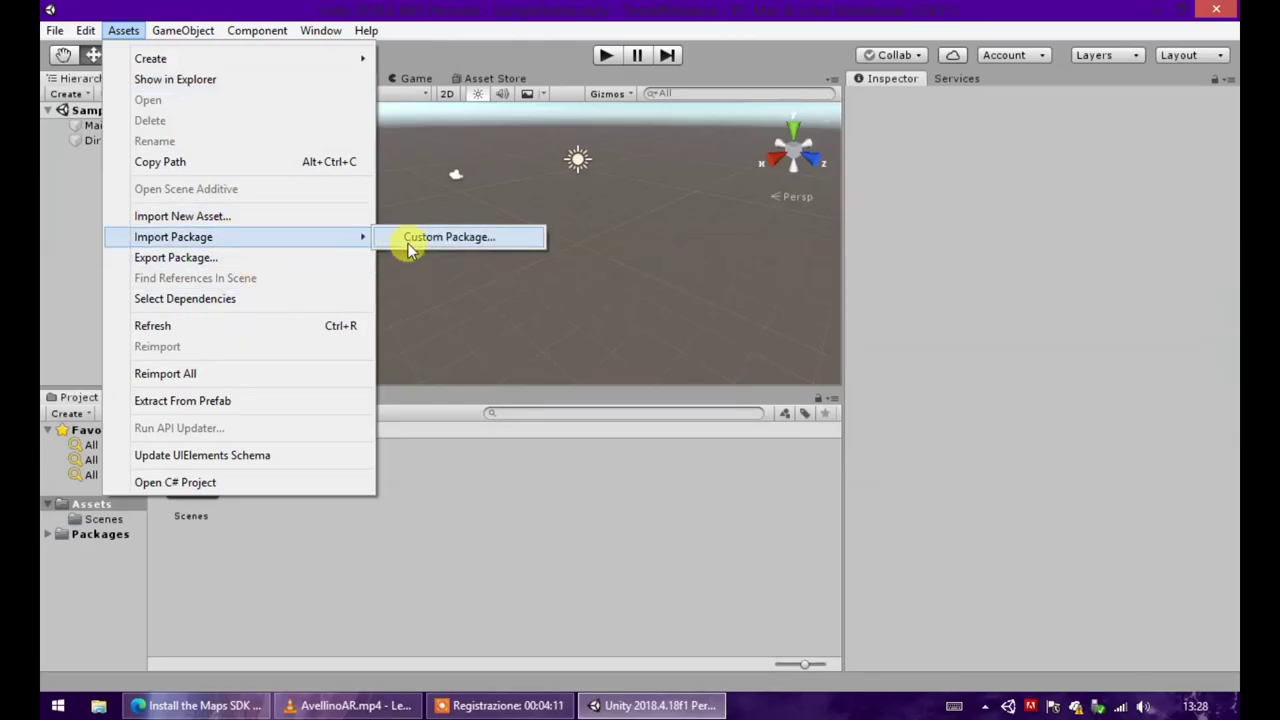This screenshot has height=720, width=1280.
Task: Toggle scene audio speaker icon
Action: click(x=502, y=94)
